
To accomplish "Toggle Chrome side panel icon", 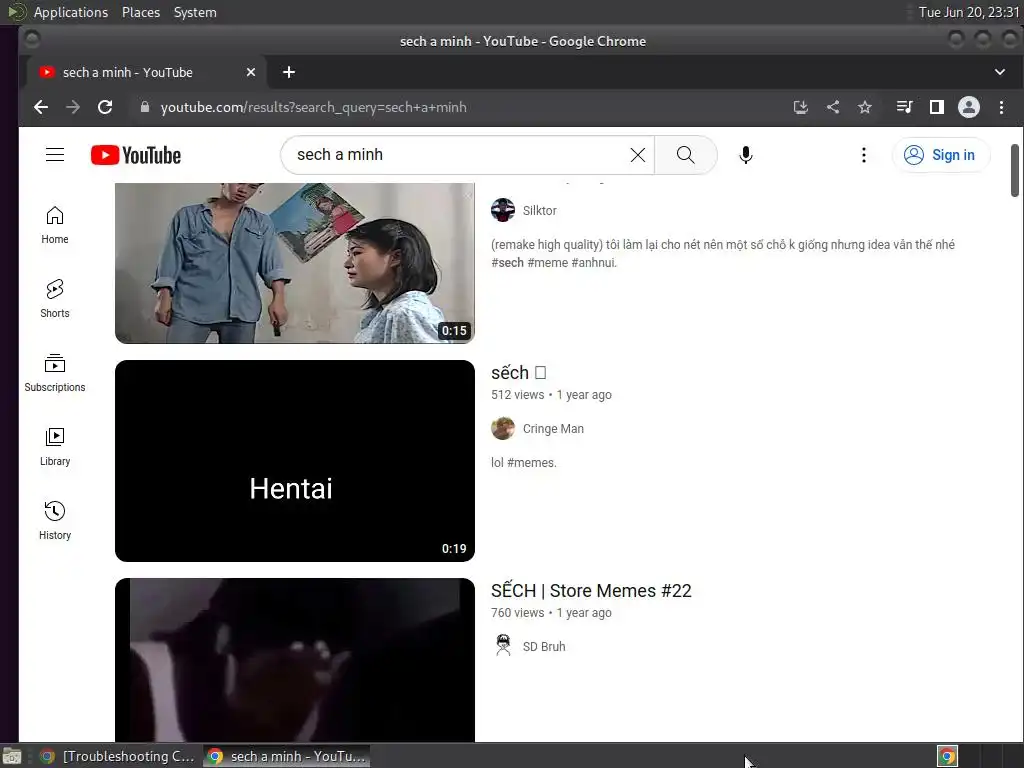I will point(936,107).
